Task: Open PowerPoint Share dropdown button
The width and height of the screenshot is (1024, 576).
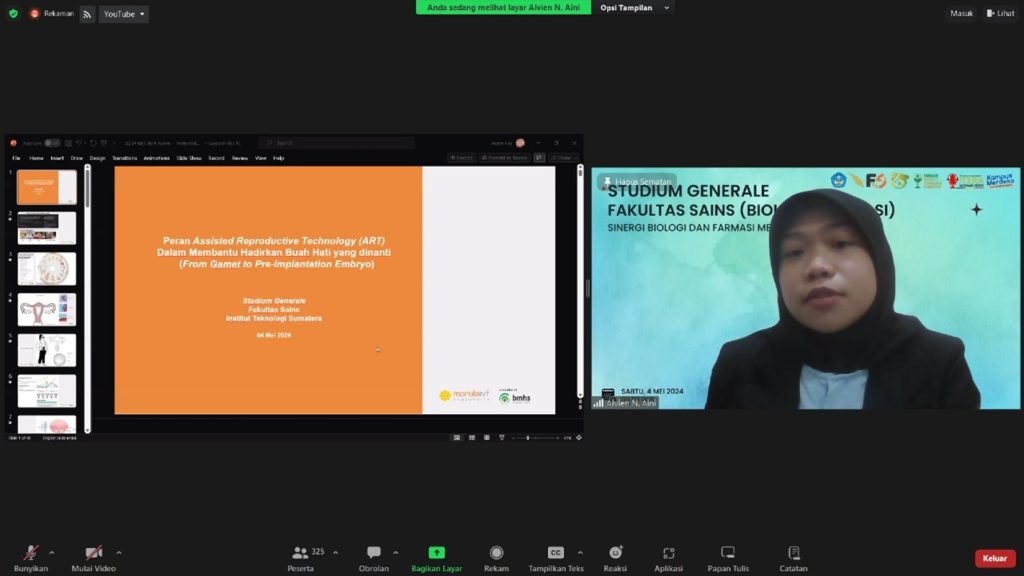Action: pos(564,157)
